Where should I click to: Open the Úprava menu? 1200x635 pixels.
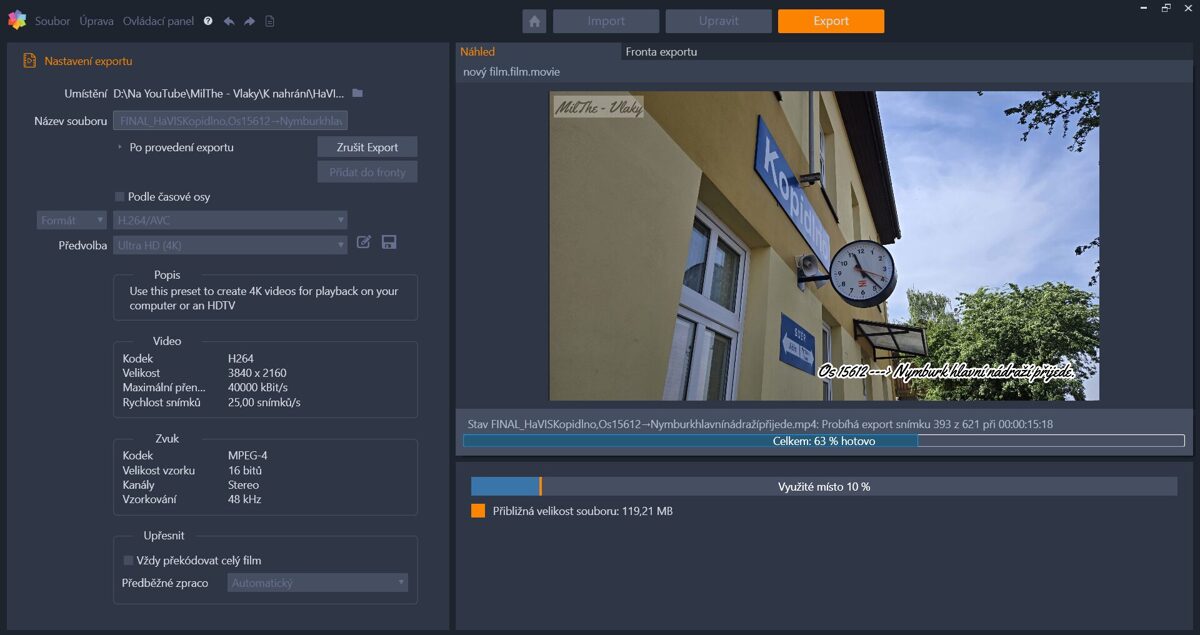pos(97,21)
